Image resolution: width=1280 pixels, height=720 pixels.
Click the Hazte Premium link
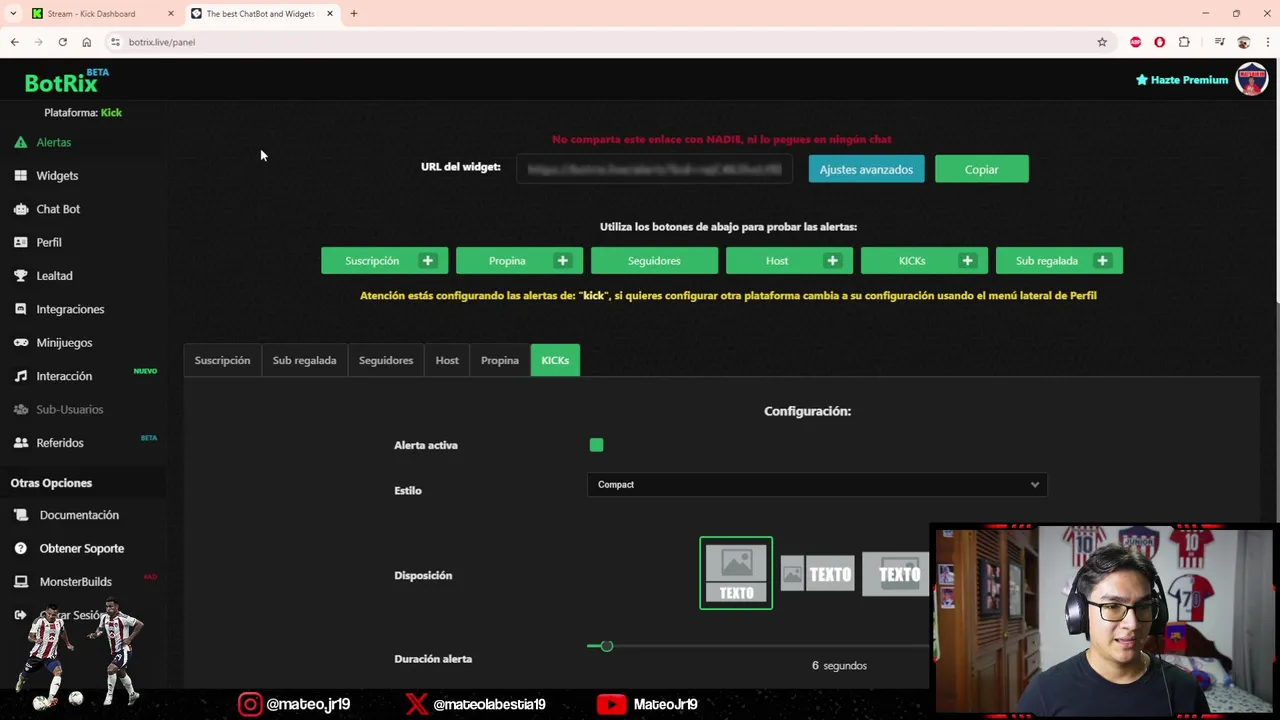pos(1182,80)
